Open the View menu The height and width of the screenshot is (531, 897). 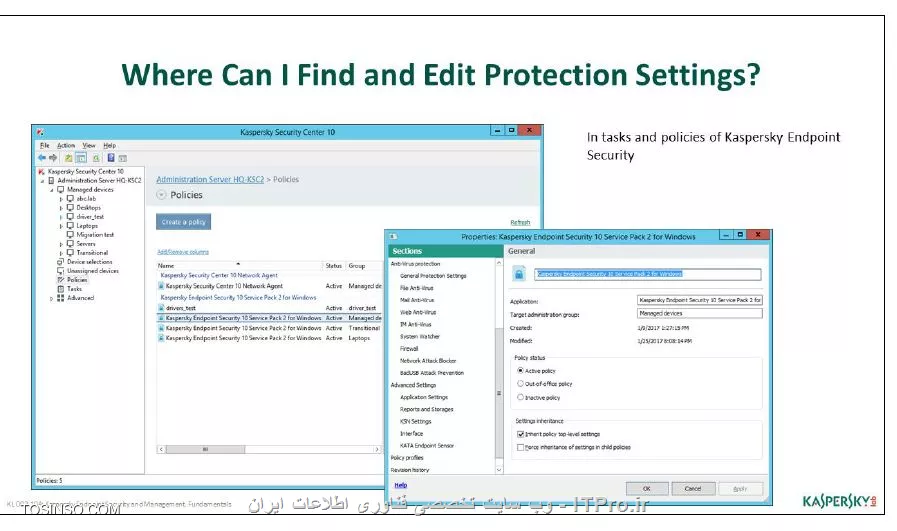coord(89,145)
